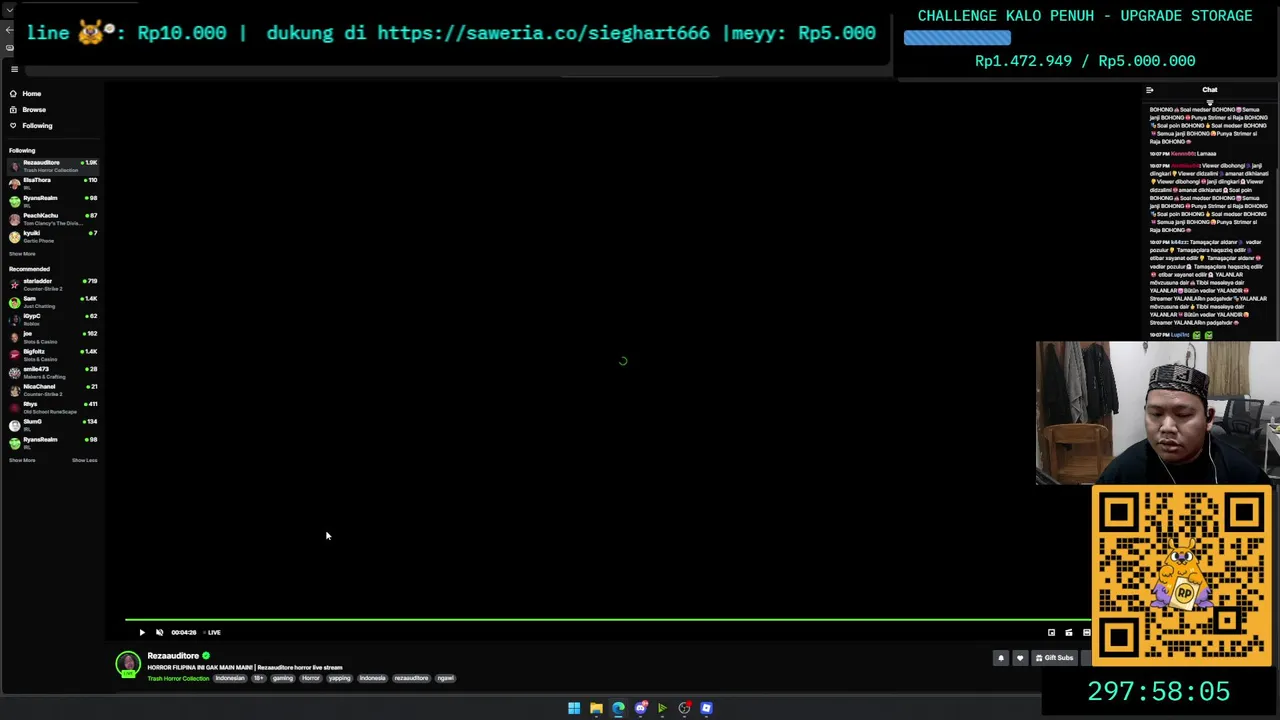The width and height of the screenshot is (1280, 720).
Task: Expand Recommended list with Show More
Action: pos(22,460)
